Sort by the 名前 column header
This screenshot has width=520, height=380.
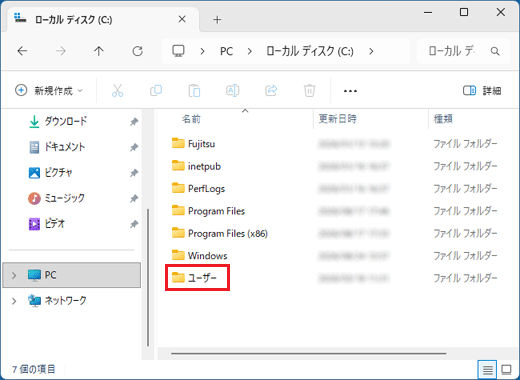tap(191, 119)
